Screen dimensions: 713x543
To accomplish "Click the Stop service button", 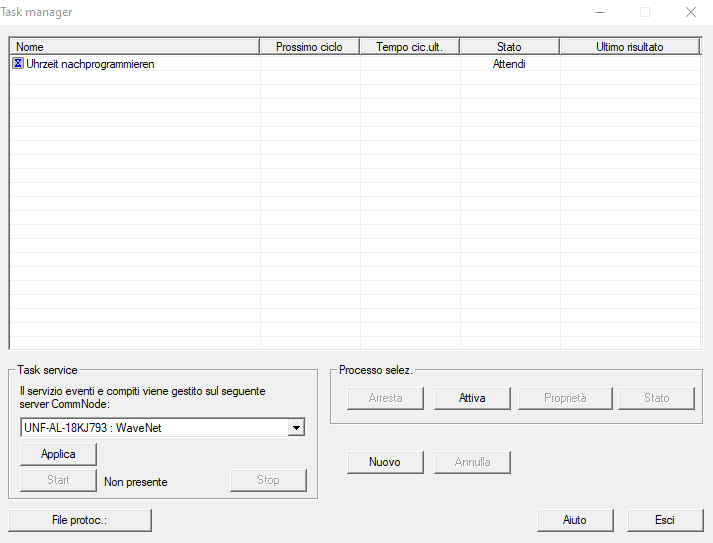I will [268, 480].
